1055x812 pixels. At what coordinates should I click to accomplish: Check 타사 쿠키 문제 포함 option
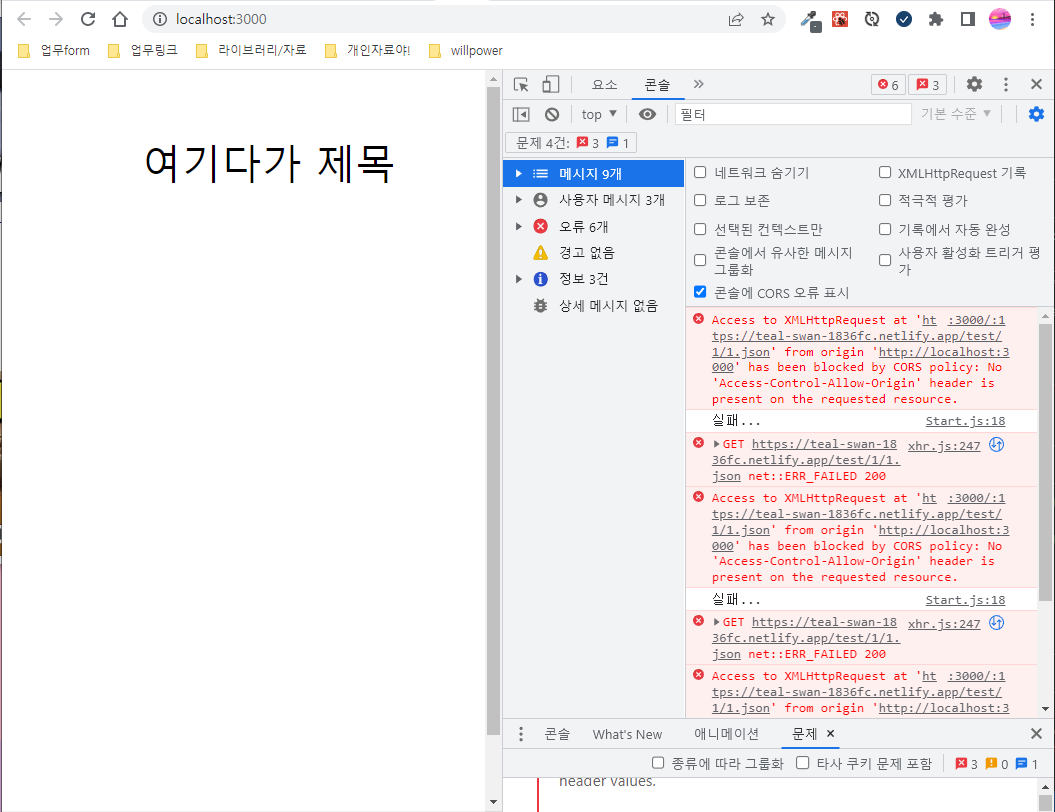click(802, 762)
